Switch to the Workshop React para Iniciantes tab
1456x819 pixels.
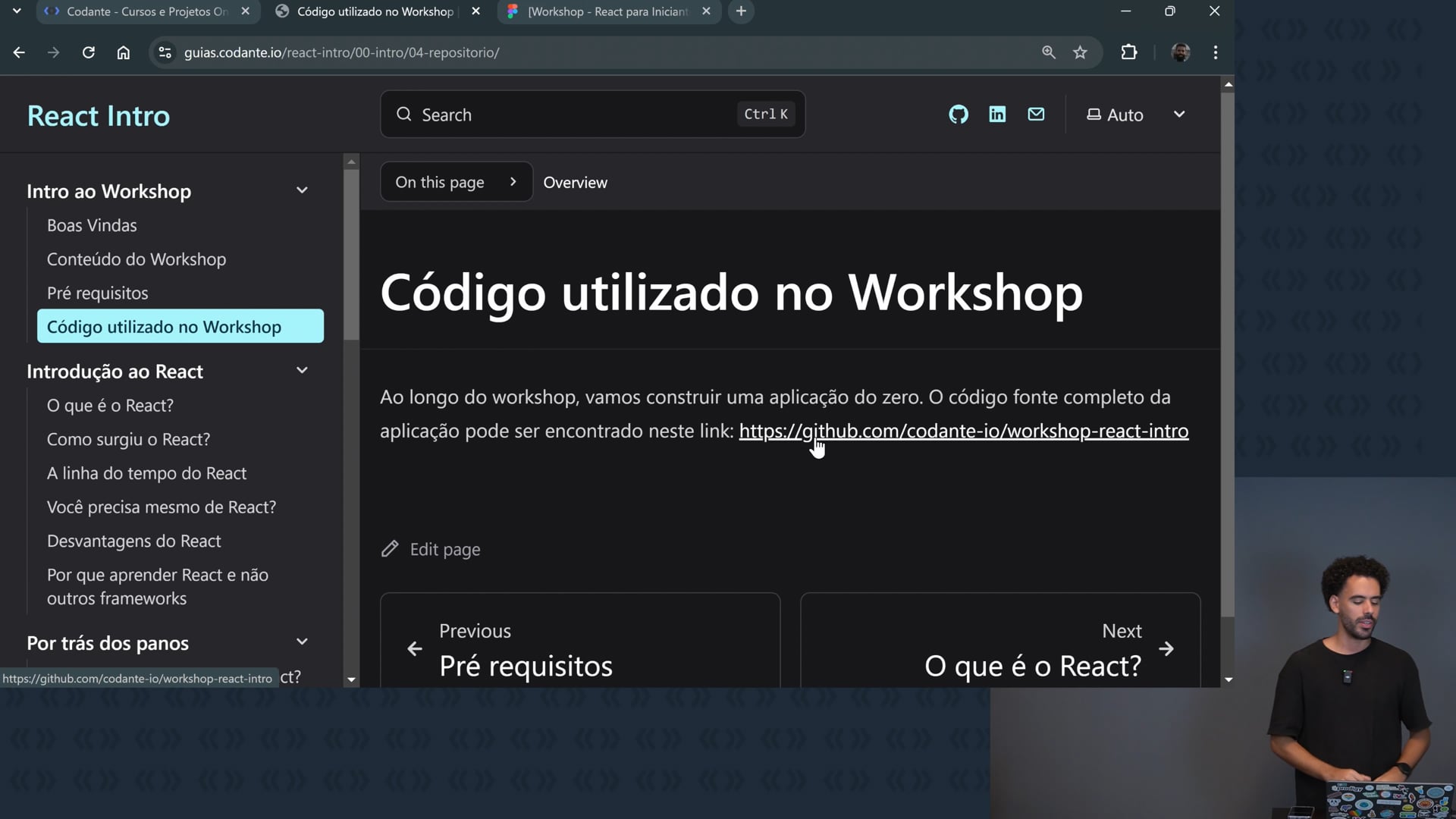click(x=607, y=11)
